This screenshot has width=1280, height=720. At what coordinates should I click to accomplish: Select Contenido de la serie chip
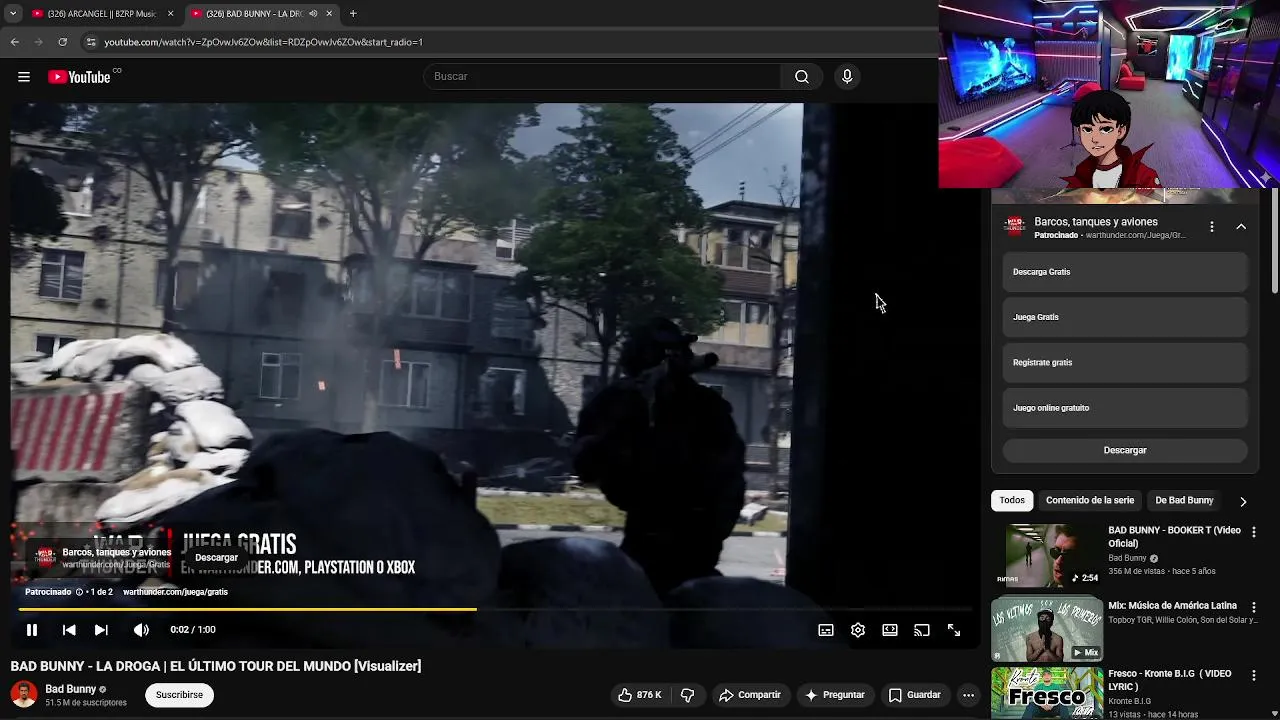click(1090, 500)
